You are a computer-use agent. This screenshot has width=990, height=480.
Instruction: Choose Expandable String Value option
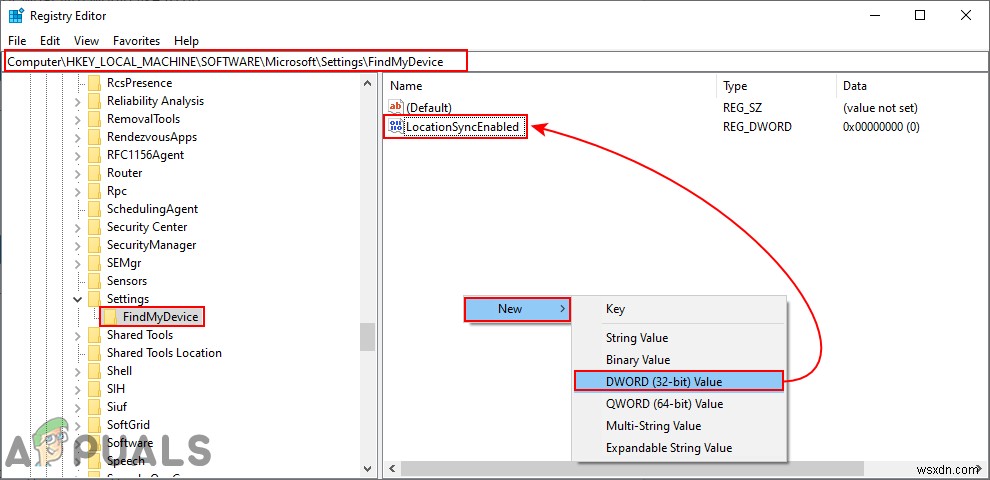point(678,448)
